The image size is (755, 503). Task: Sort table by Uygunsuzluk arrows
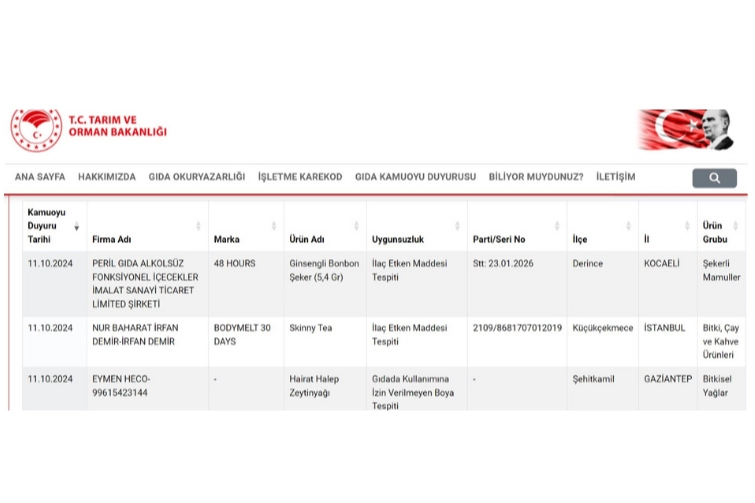click(x=457, y=226)
